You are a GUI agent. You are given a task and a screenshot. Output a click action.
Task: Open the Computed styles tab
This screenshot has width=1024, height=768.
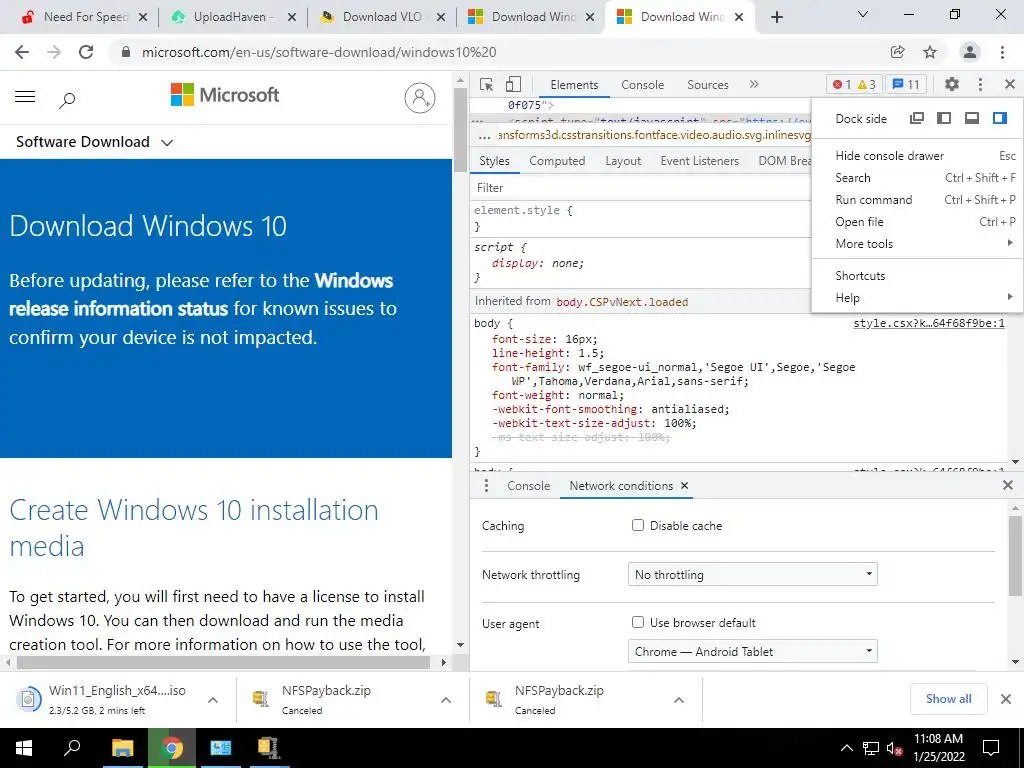pos(557,161)
